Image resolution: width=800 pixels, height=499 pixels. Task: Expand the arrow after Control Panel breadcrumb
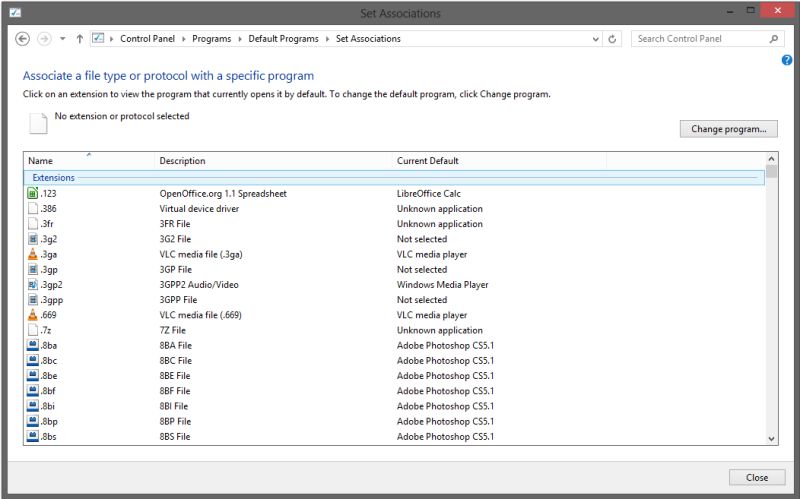pos(184,39)
